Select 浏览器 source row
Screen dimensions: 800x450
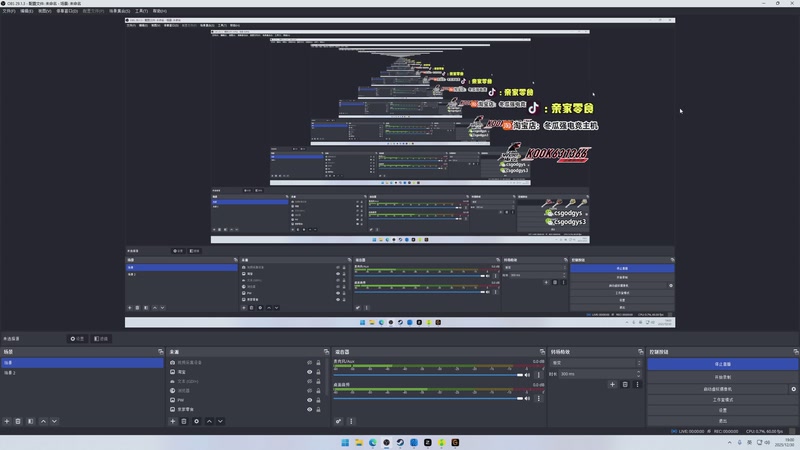[247, 391]
